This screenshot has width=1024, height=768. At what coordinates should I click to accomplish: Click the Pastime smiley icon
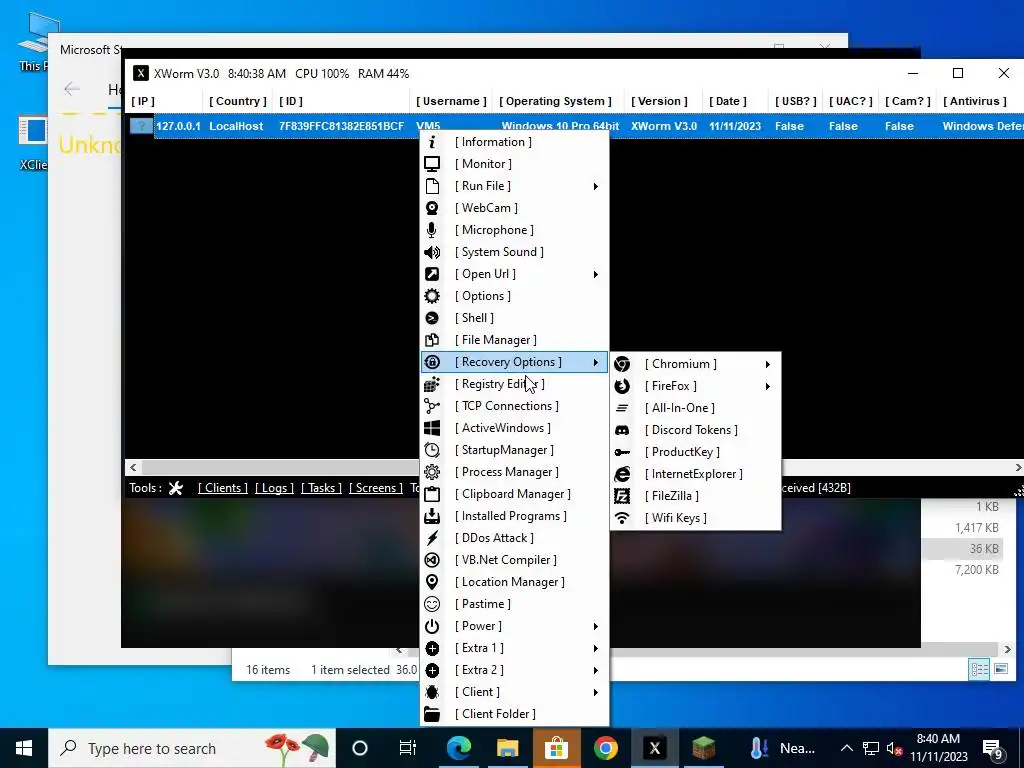pyautogui.click(x=432, y=604)
